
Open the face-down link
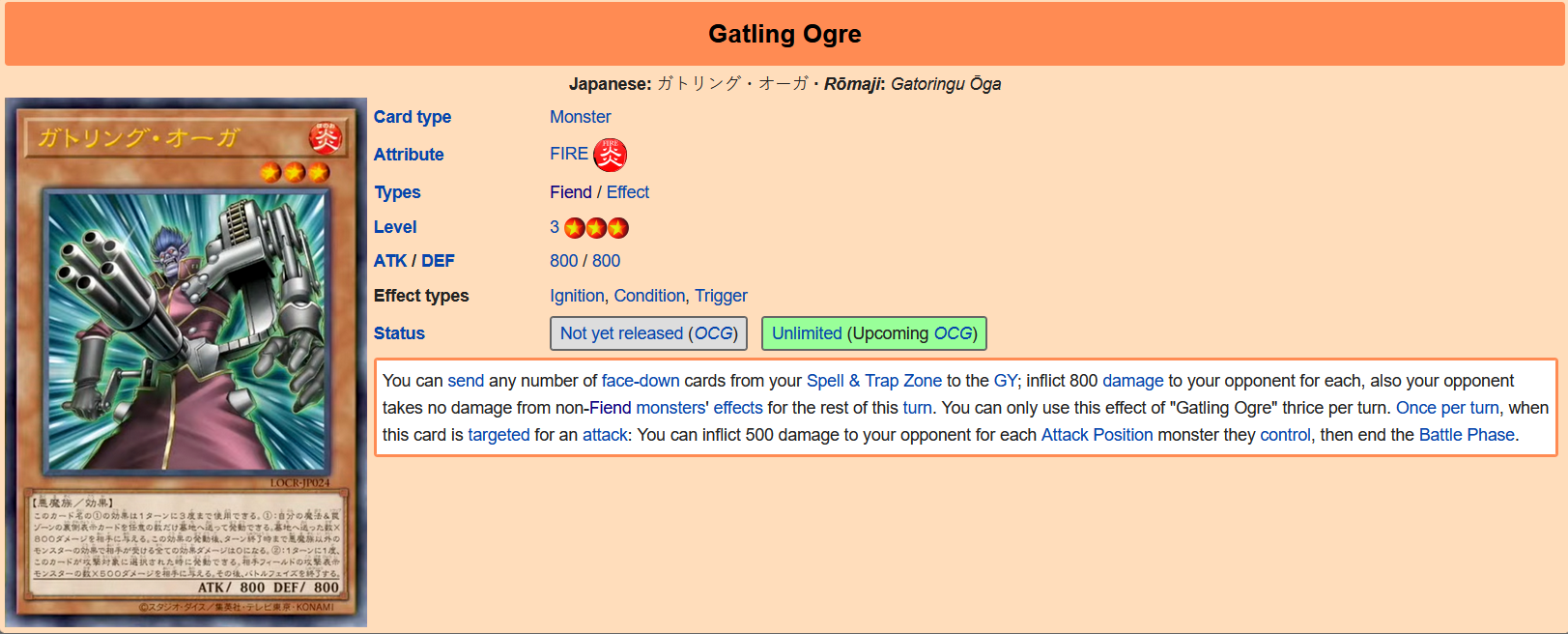(x=641, y=381)
